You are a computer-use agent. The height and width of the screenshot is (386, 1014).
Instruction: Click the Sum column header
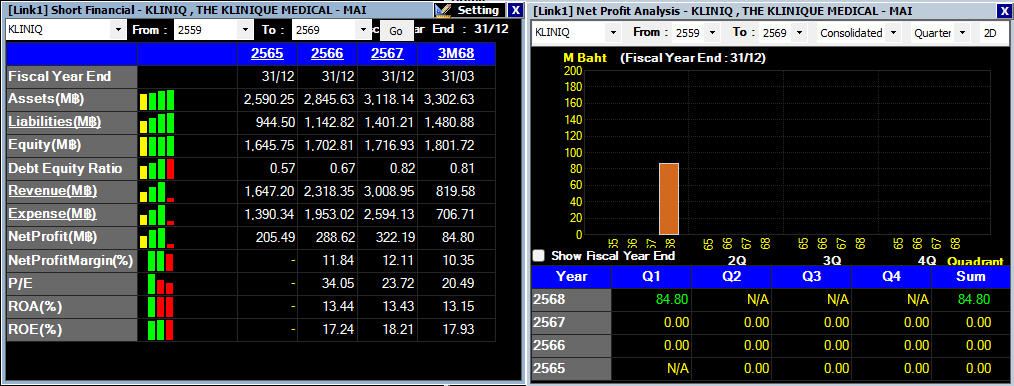(x=970, y=277)
